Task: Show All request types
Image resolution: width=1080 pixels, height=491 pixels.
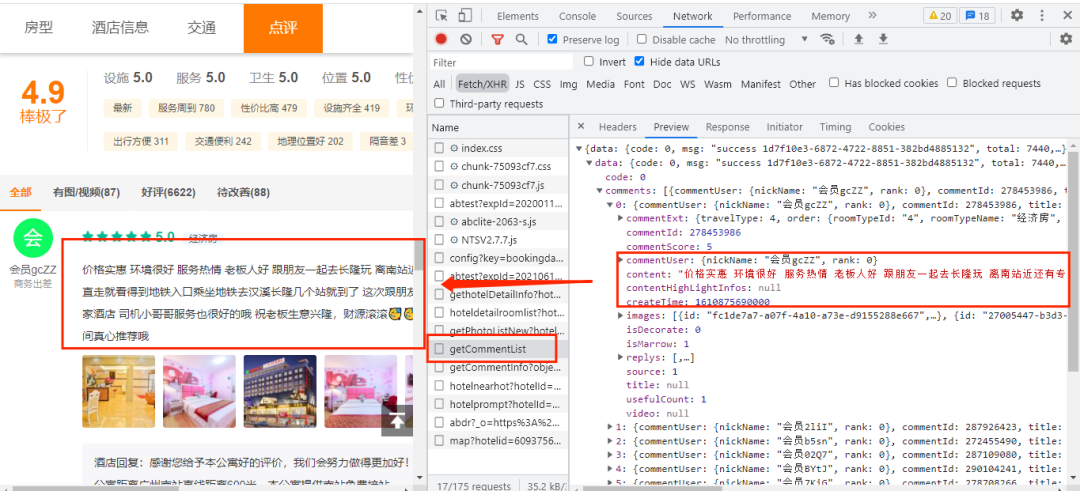Action: point(439,84)
